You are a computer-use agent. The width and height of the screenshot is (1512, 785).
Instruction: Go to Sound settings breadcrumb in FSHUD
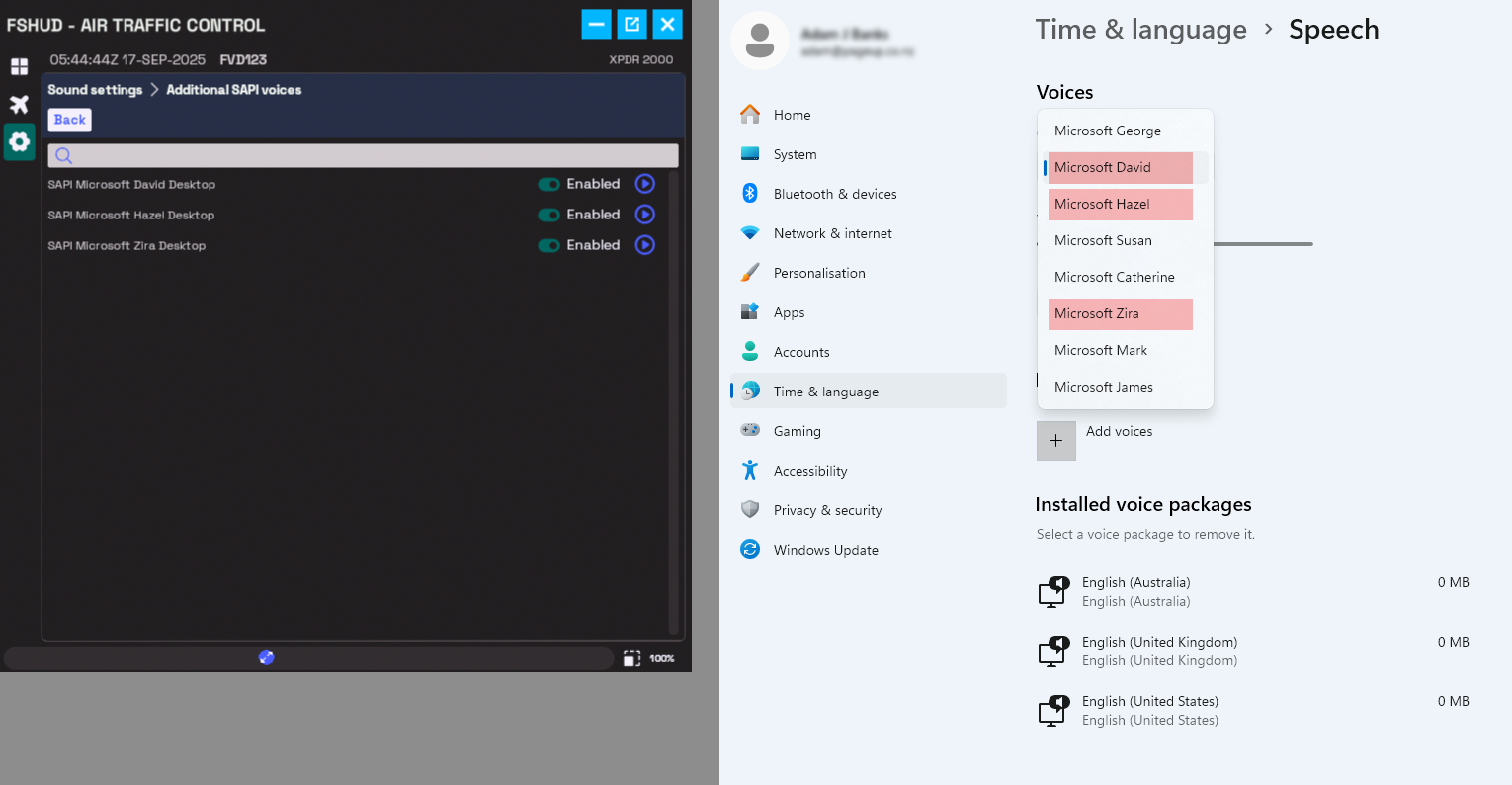click(95, 90)
